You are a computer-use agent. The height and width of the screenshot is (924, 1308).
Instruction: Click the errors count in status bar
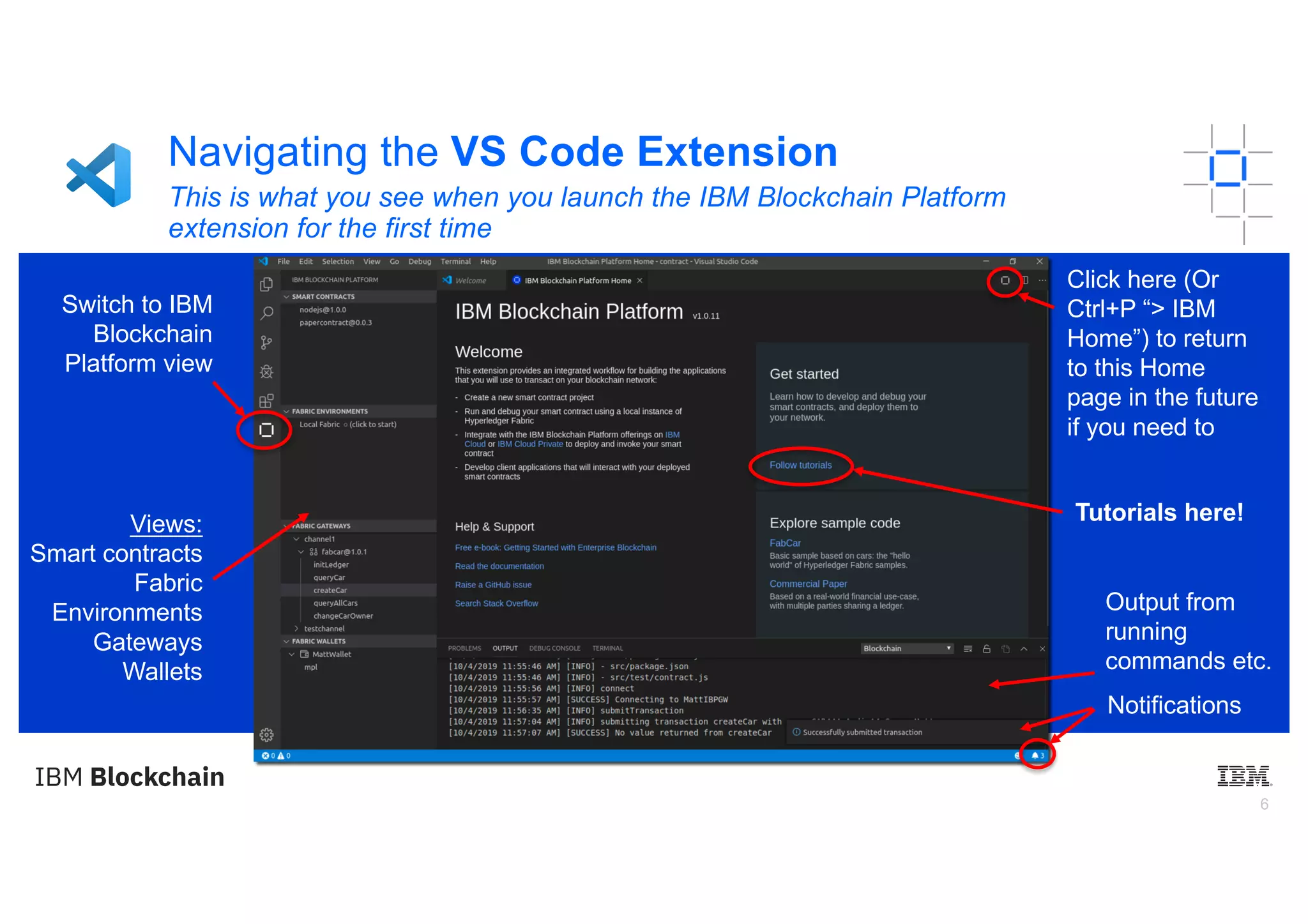point(268,755)
